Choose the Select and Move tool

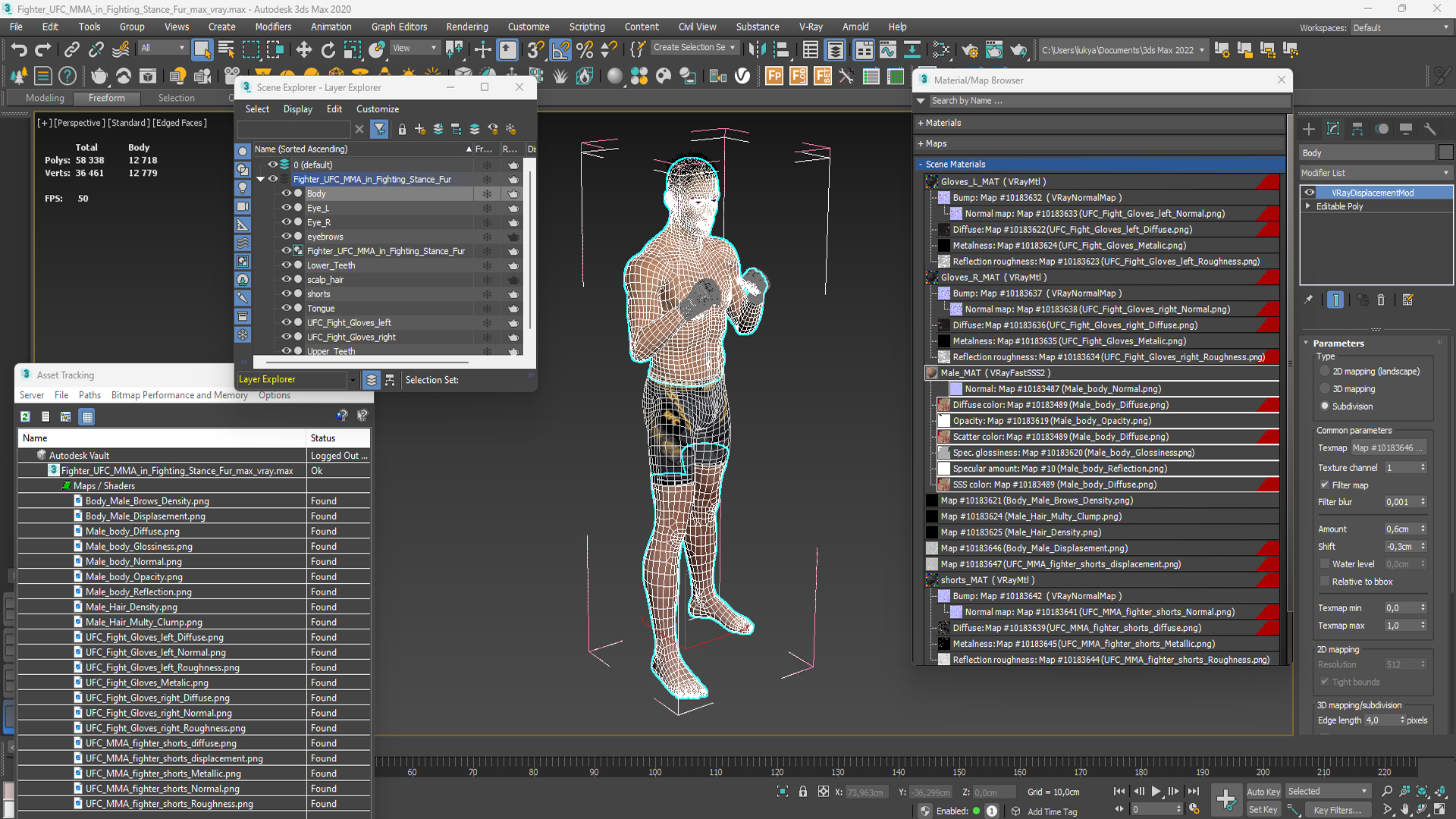click(304, 50)
